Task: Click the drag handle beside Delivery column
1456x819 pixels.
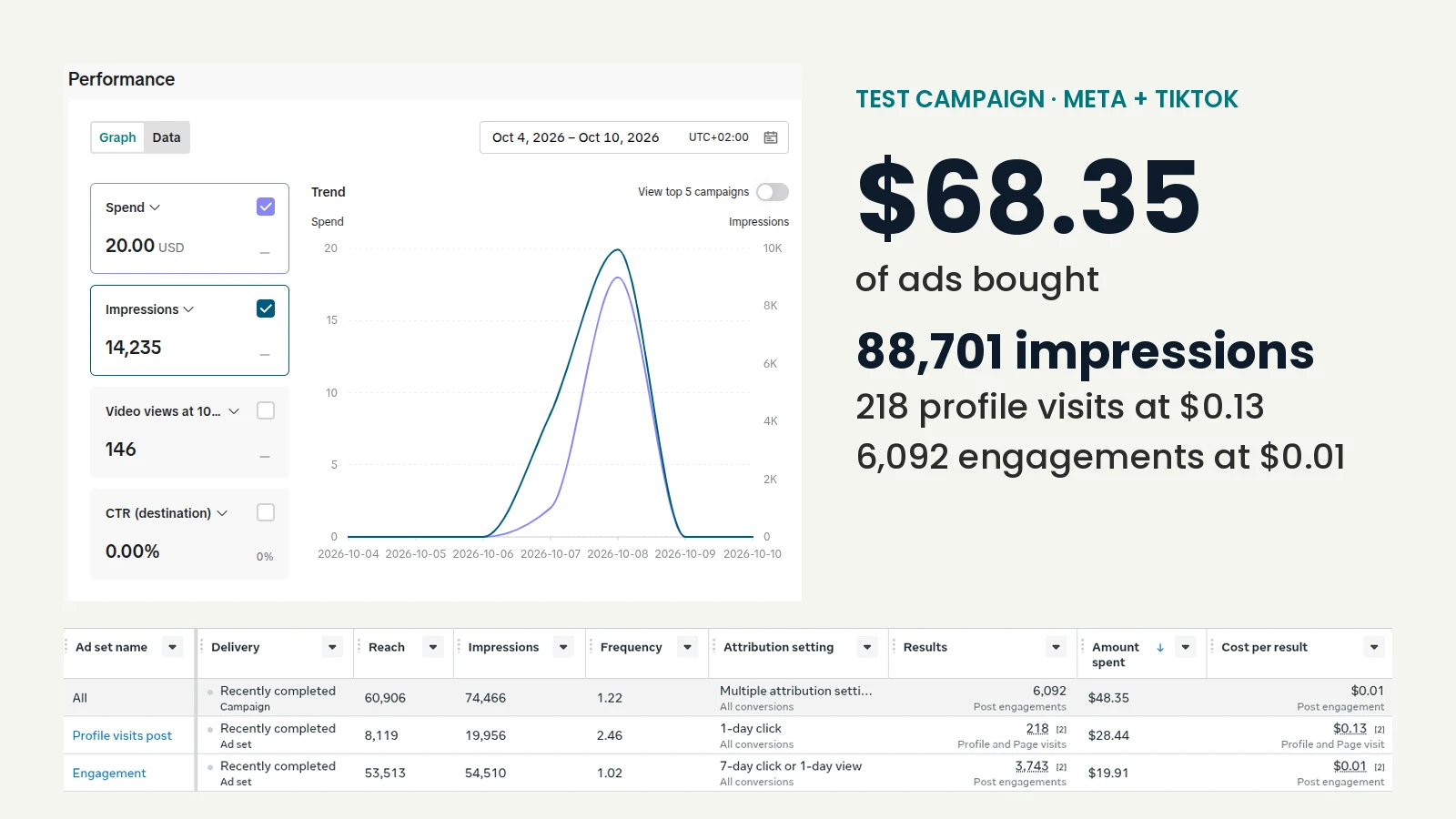Action: pyautogui.click(x=201, y=647)
